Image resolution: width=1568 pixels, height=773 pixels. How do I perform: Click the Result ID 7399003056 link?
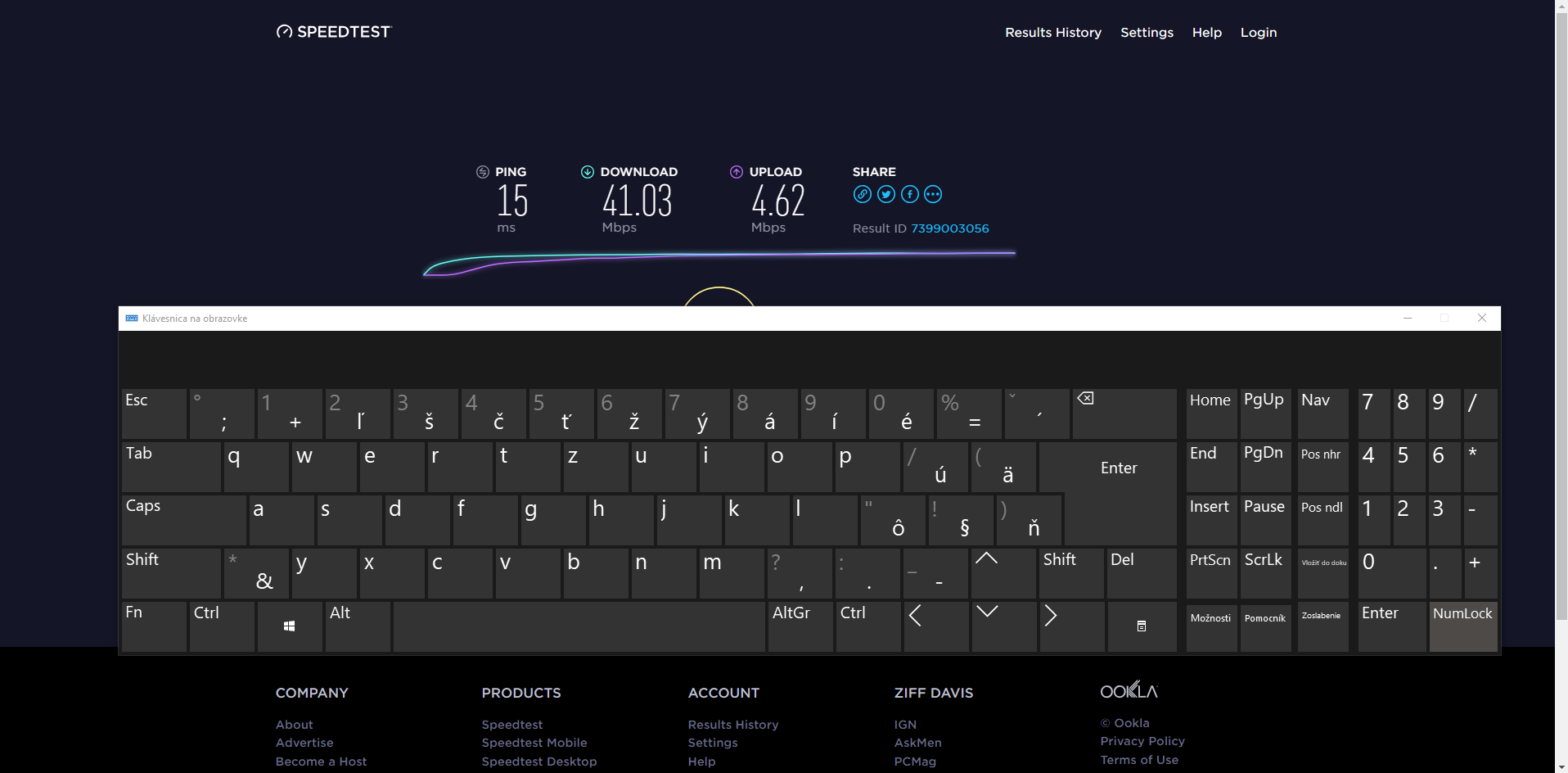tap(949, 228)
